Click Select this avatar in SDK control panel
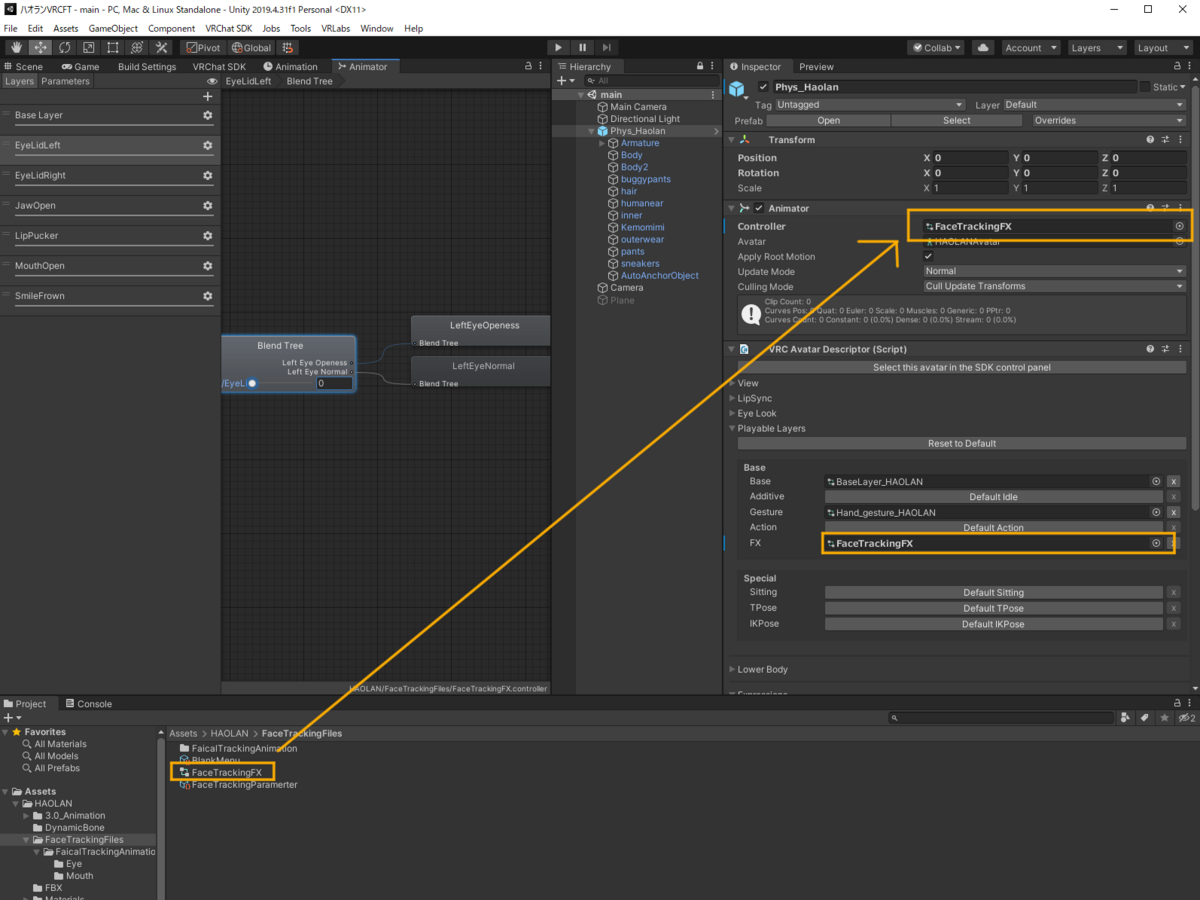This screenshot has height=900, width=1200. 962,367
